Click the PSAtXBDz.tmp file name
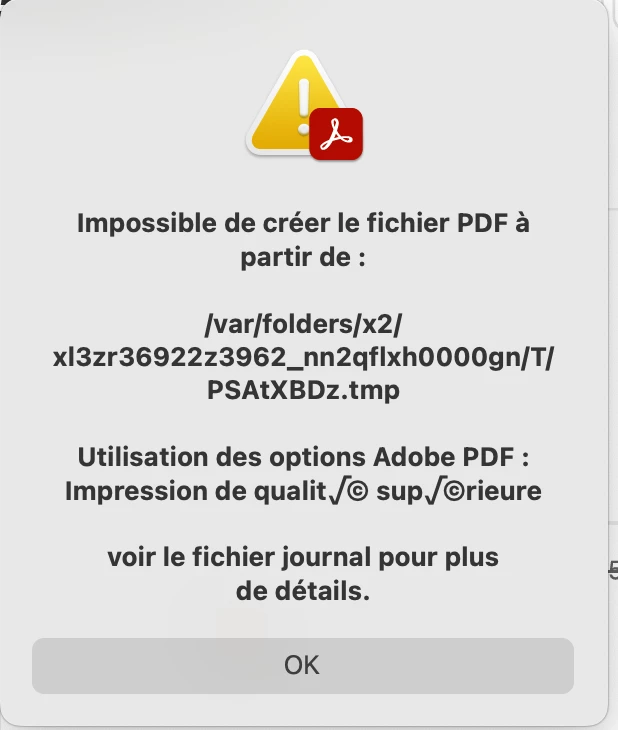Screen dimensions: 618x730 point(303,390)
